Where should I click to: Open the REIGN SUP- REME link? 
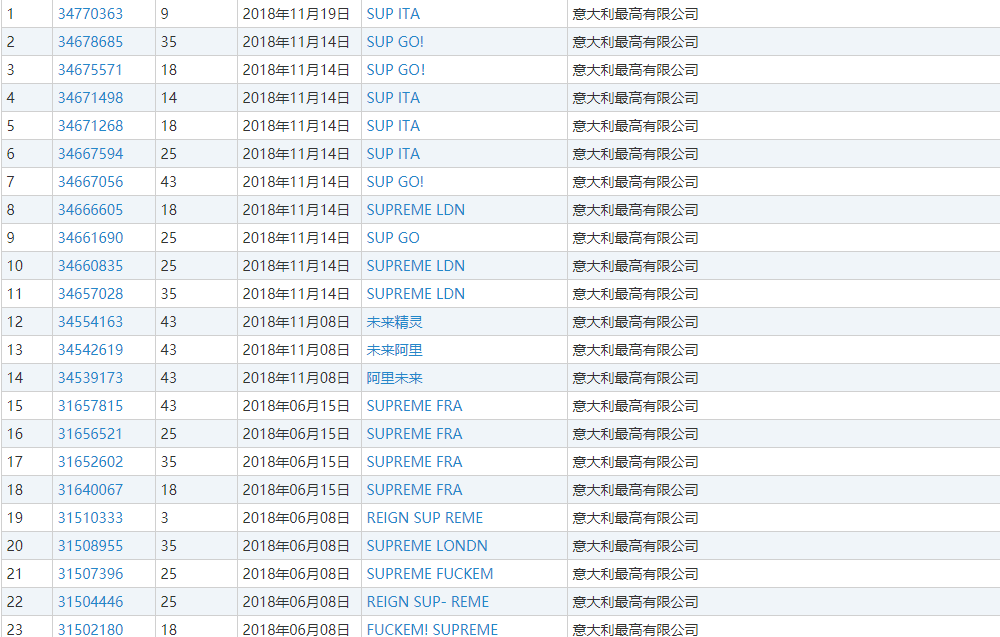click(427, 602)
